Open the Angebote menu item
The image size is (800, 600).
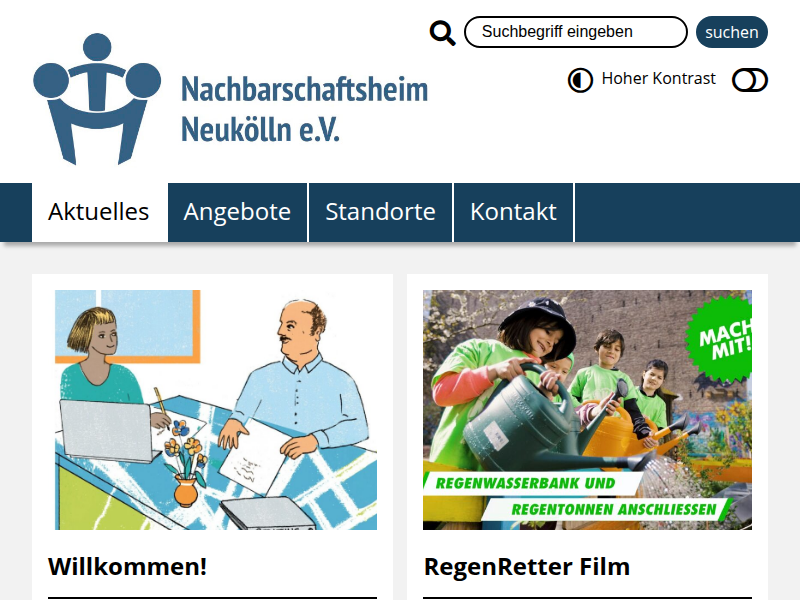coord(237,212)
